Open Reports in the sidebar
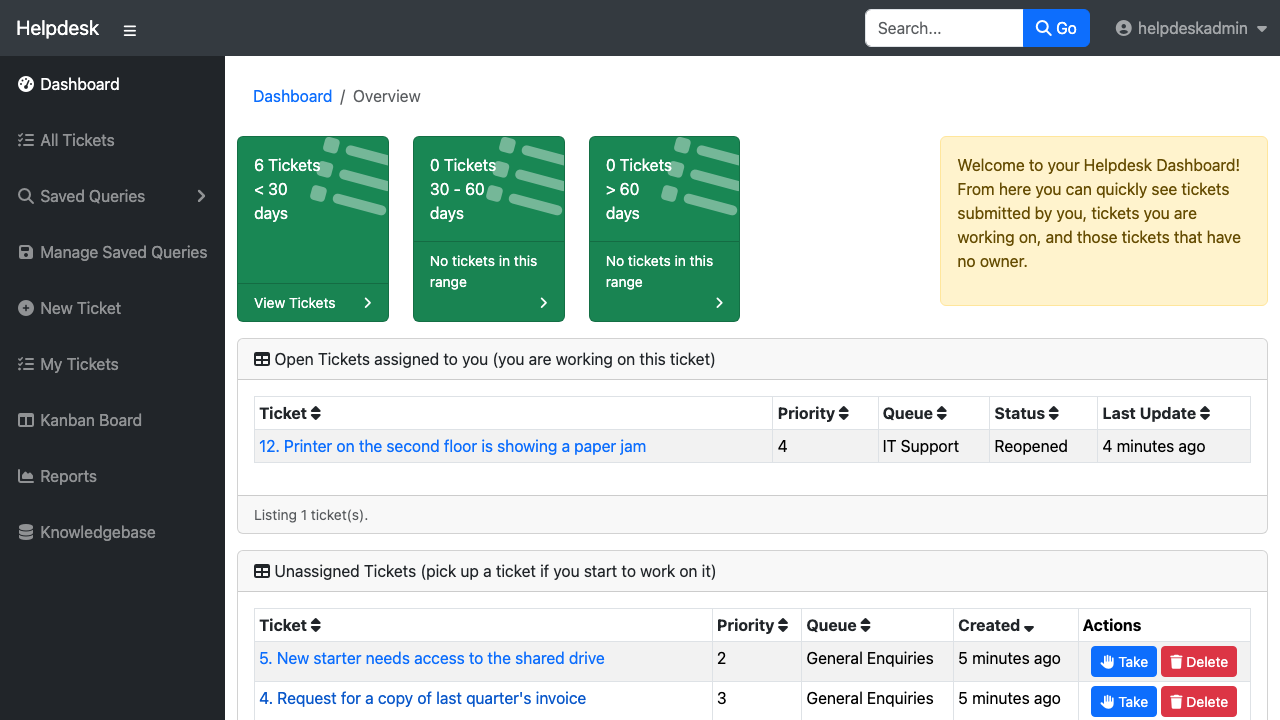This screenshot has width=1280, height=720. tap(112, 476)
